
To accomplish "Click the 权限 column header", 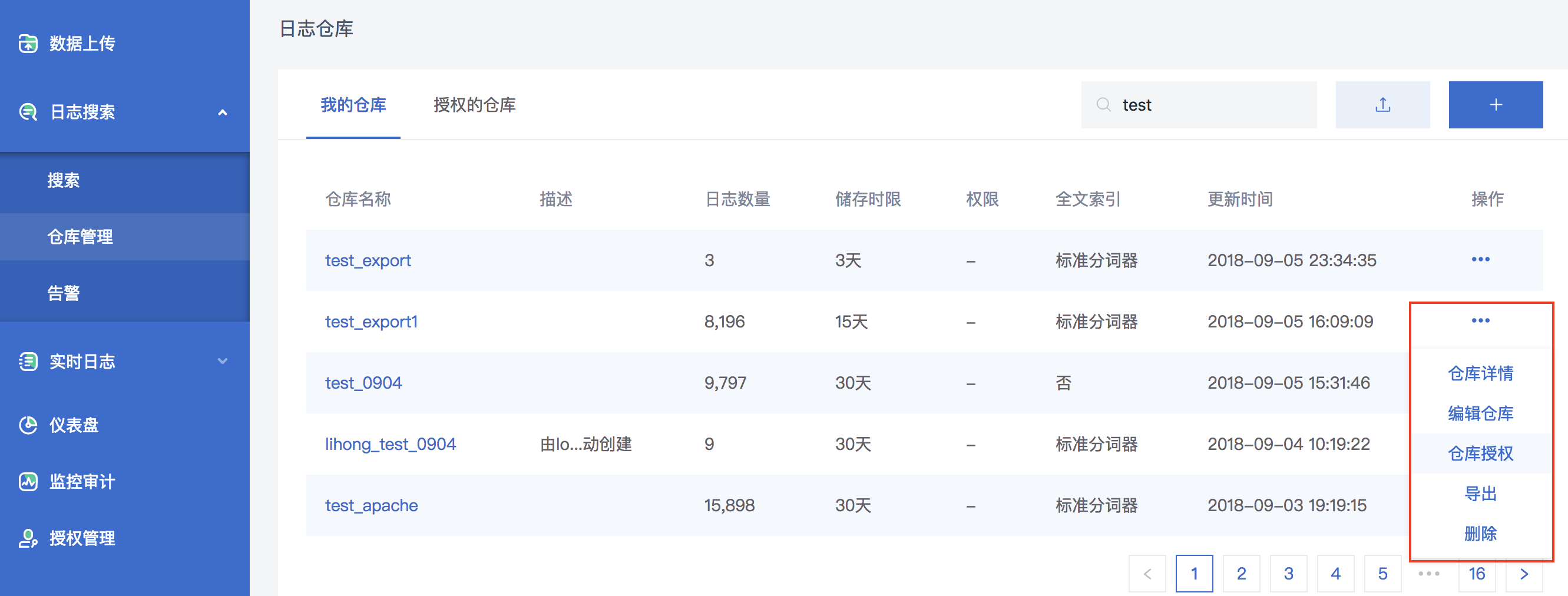I will click(x=982, y=199).
